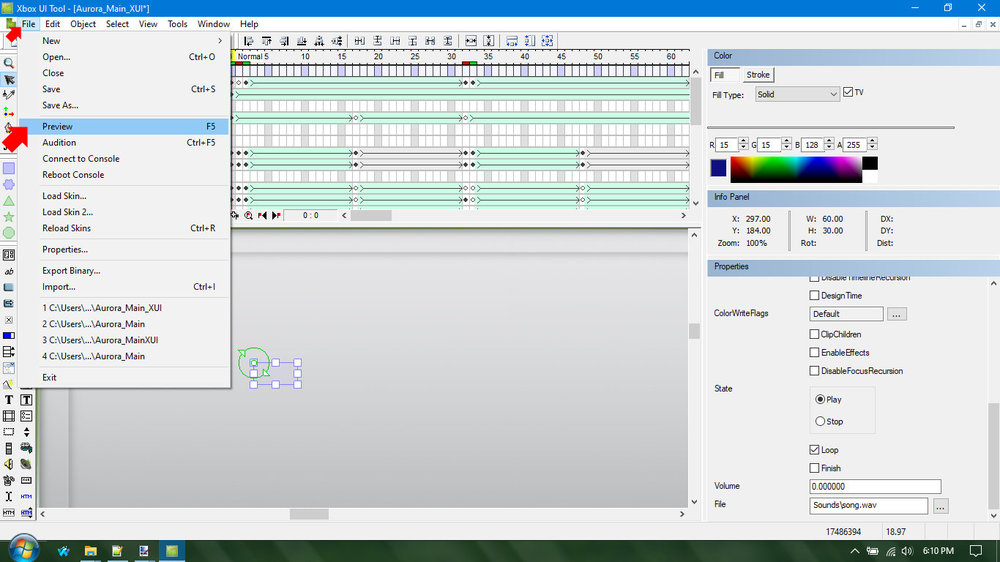The width and height of the screenshot is (1000, 562).
Task: Click the timeline zoom magnifier icon
Action: click(248, 216)
